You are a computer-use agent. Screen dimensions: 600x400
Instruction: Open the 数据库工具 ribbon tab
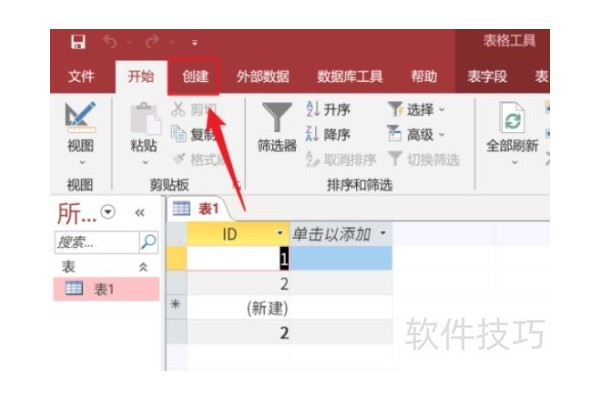[350, 77]
